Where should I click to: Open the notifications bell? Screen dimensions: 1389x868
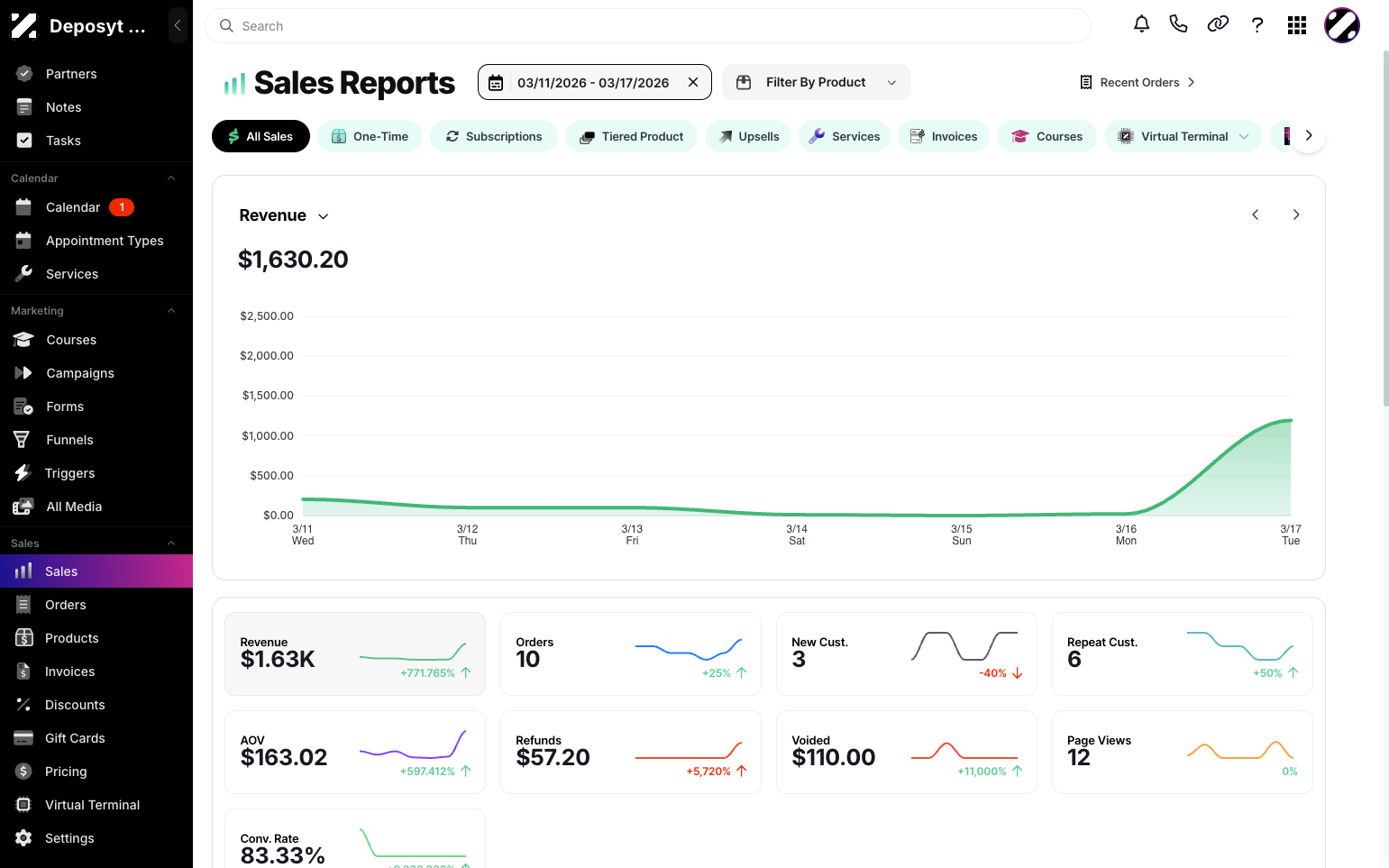[x=1141, y=24]
